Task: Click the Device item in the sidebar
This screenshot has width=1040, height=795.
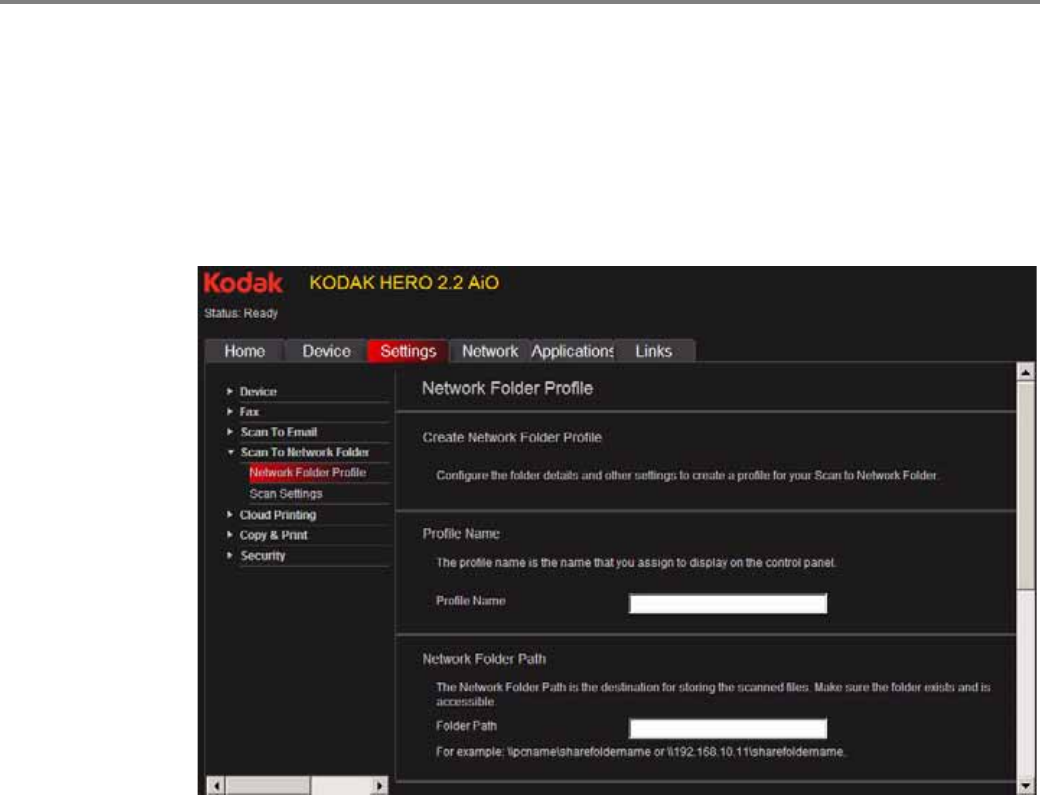Action: pyautogui.click(x=258, y=392)
